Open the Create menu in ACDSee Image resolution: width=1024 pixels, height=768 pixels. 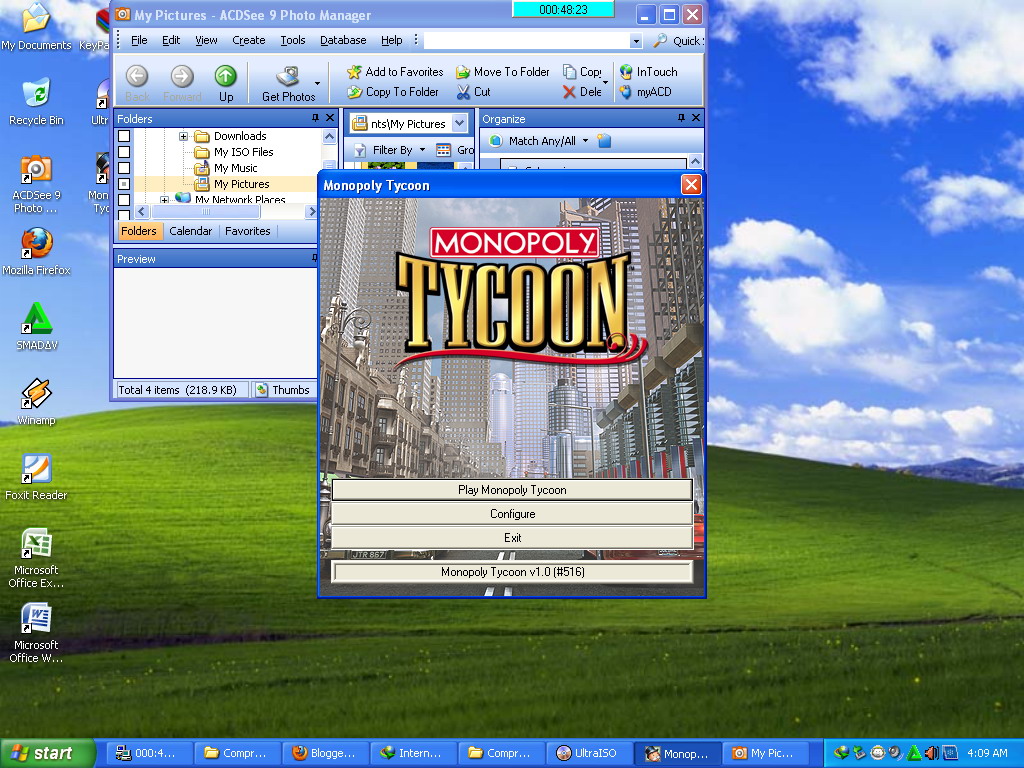[x=249, y=40]
